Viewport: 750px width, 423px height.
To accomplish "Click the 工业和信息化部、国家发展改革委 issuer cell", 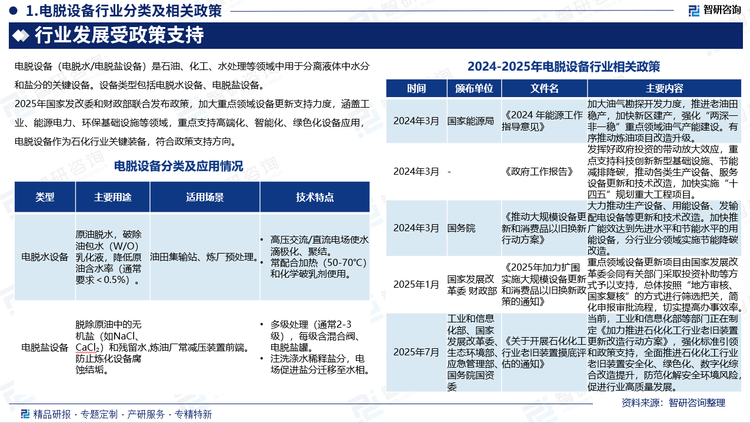I will [474, 352].
